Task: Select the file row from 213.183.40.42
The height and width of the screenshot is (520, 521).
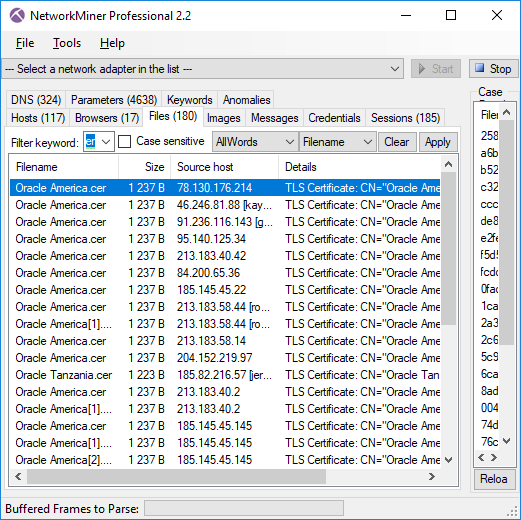Action: 225,256
